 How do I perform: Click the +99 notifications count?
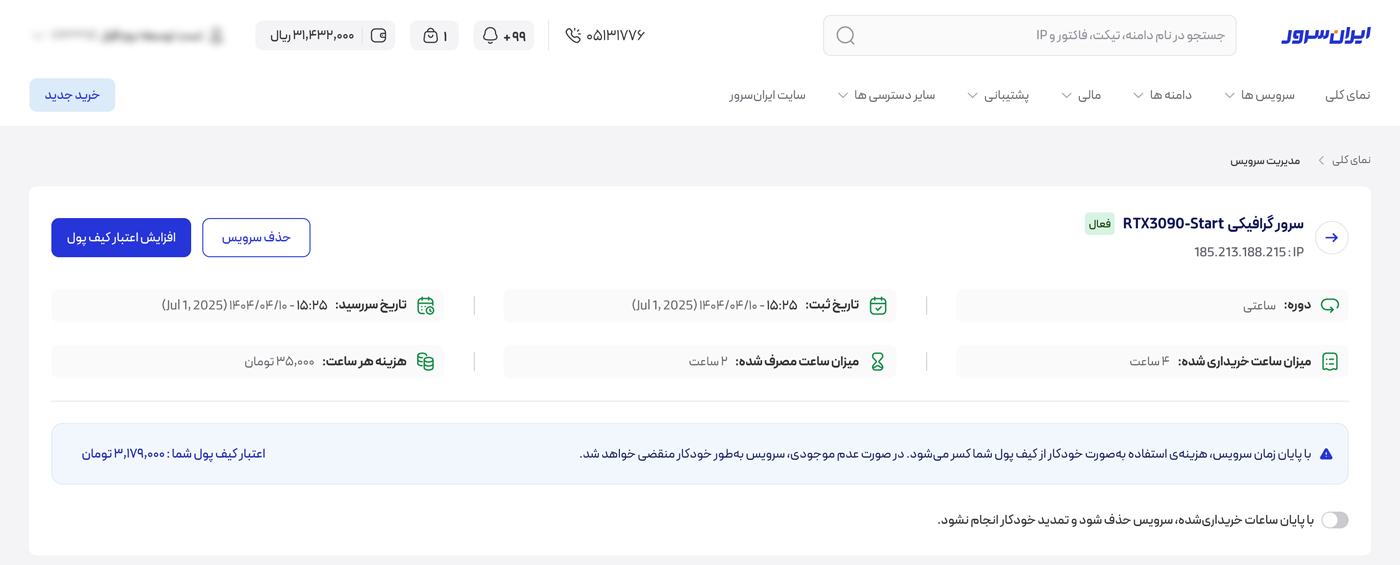coord(515,36)
